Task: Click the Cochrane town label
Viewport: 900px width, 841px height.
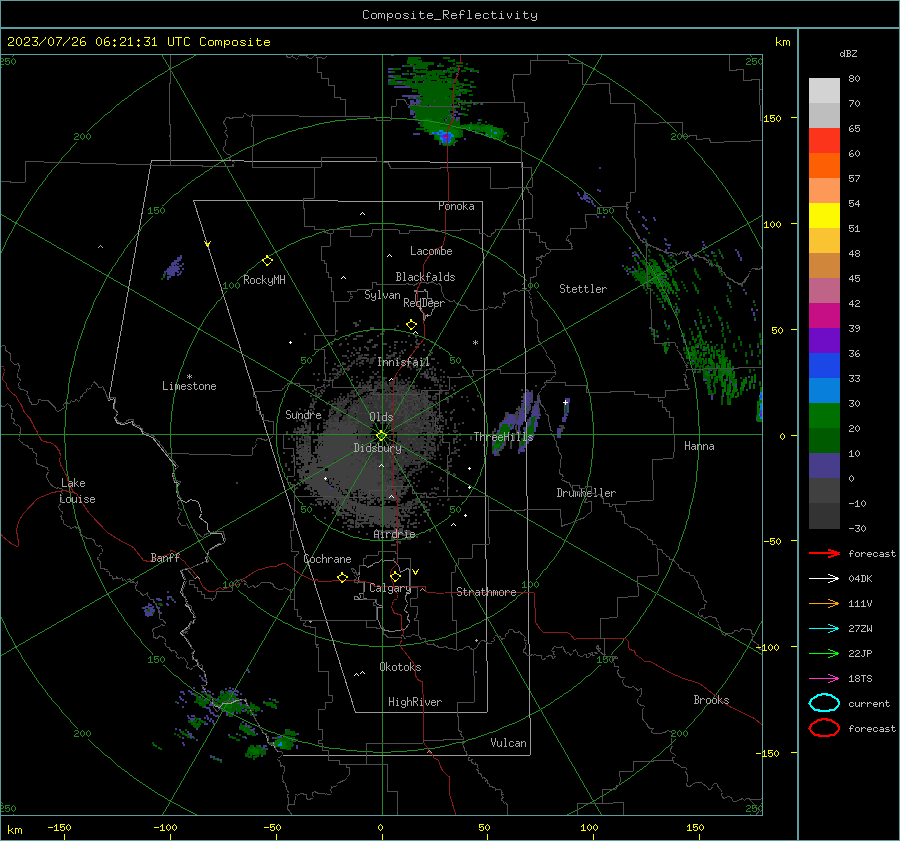Action: coord(327,559)
